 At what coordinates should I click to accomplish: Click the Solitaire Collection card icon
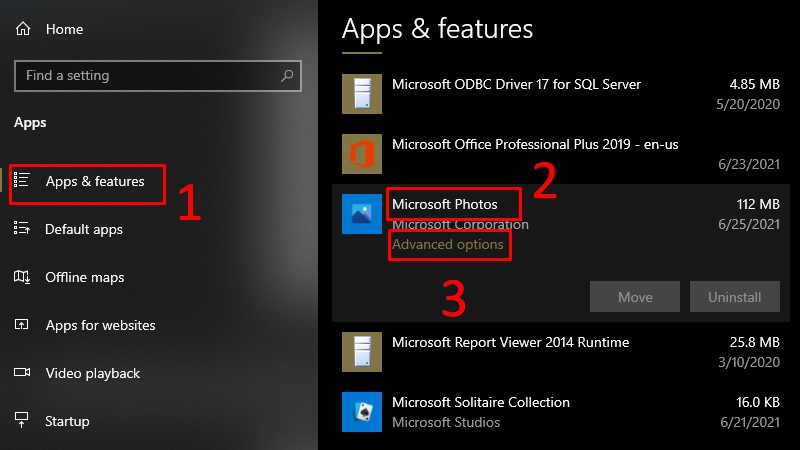(x=362, y=412)
